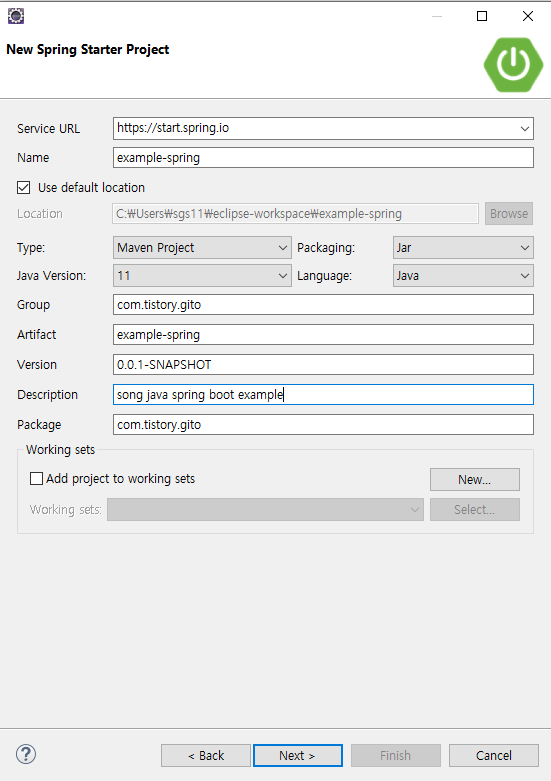Focus the Artifact field

(x=323, y=335)
